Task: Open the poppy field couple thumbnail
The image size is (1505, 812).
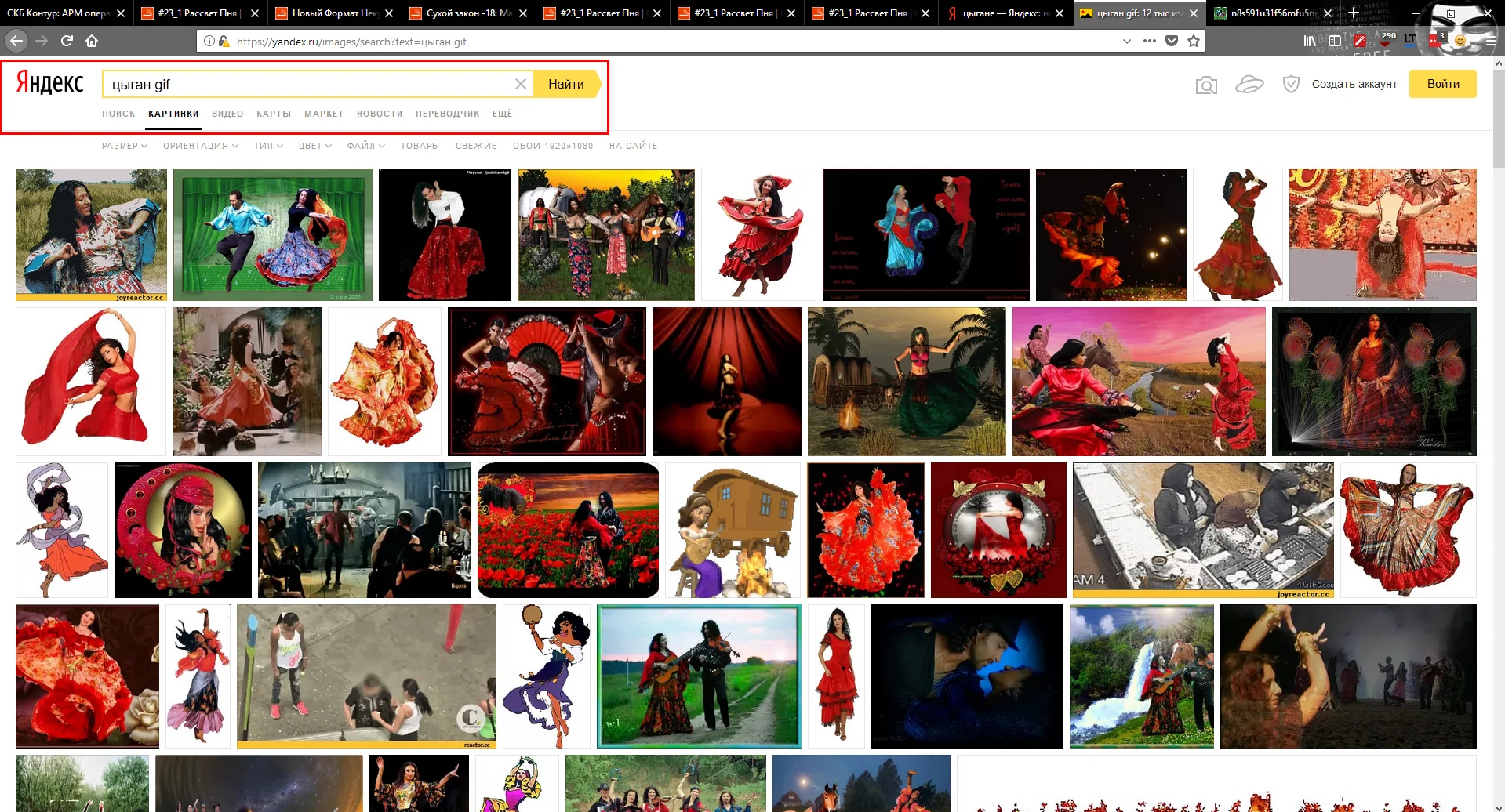Action: click(x=569, y=531)
